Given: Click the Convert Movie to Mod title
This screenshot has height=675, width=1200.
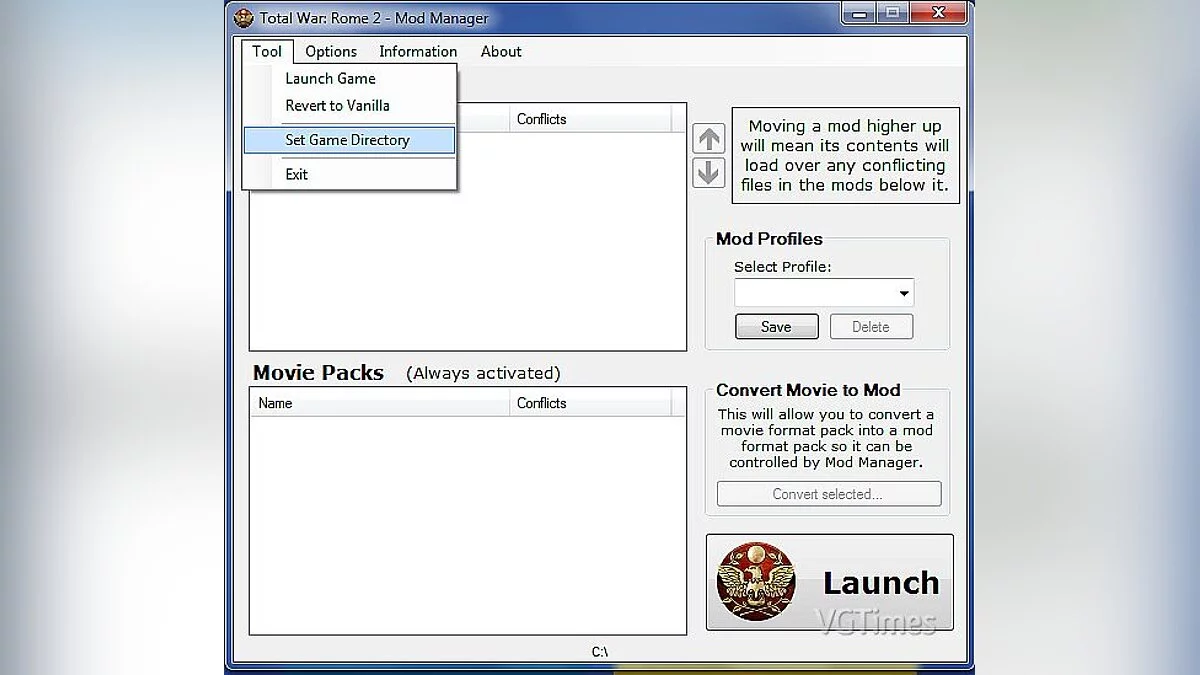Looking at the screenshot, I should pyautogui.click(x=808, y=390).
